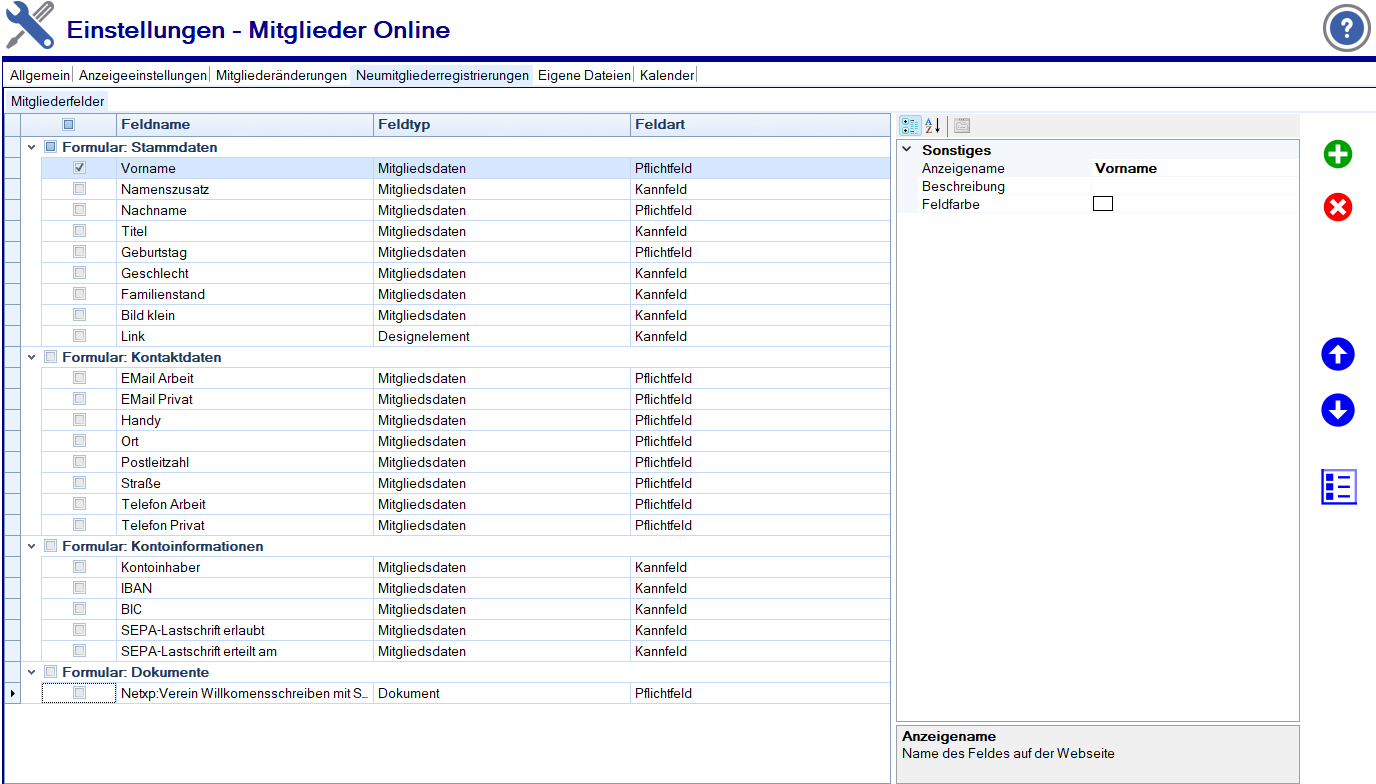This screenshot has height=784, width=1376.
Task: Move field down with blue arrow icon
Action: pos(1338,410)
